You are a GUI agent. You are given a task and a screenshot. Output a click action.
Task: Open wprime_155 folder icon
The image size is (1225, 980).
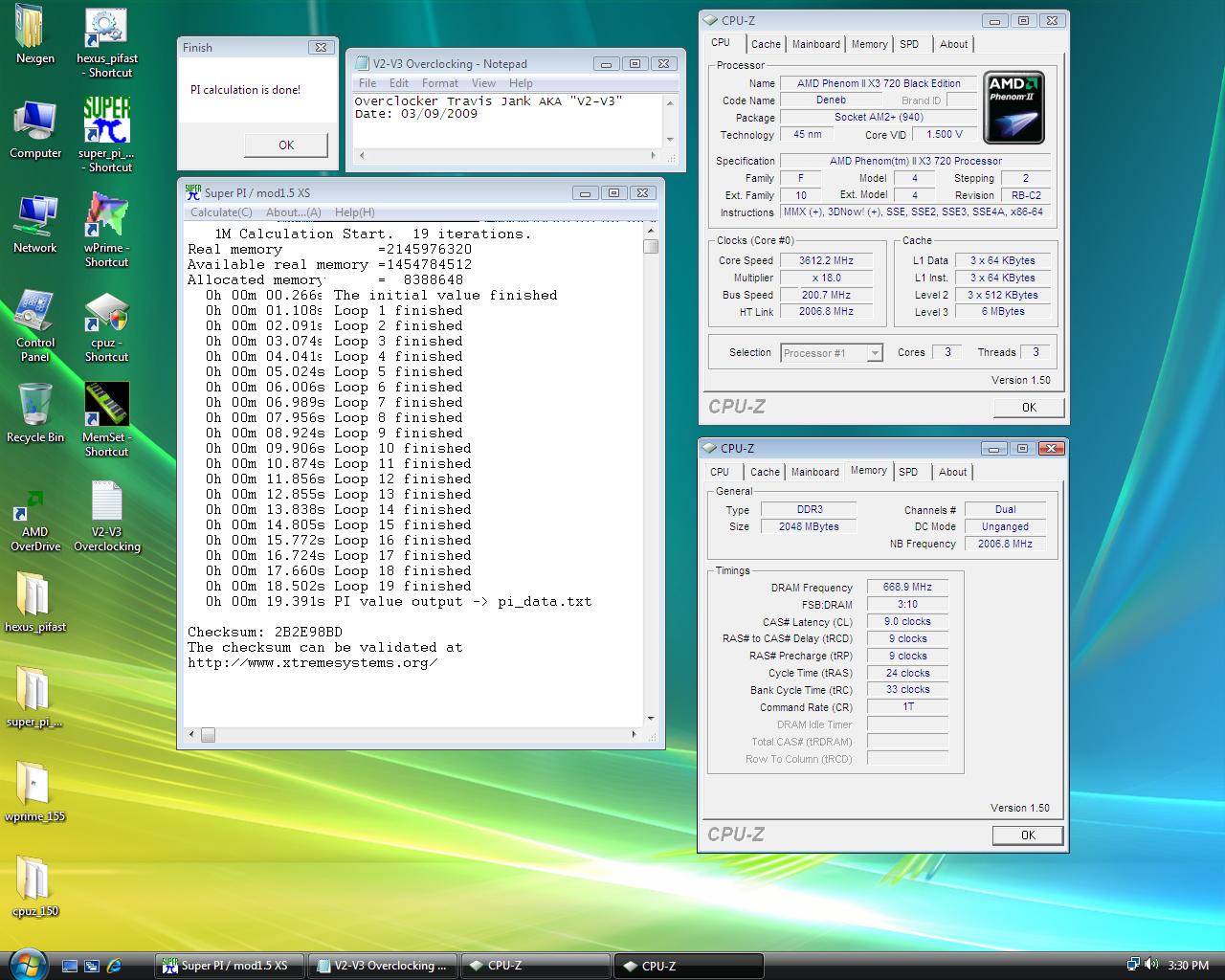[x=34, y=792]
